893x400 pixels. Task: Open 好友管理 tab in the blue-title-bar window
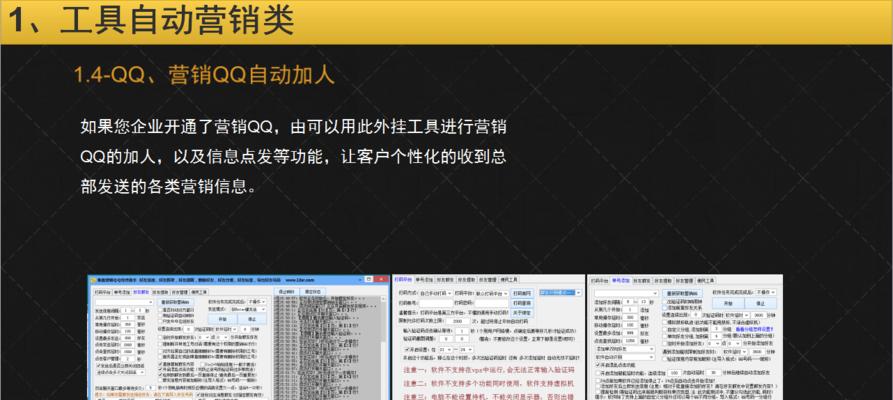click(x=180, y=292)
